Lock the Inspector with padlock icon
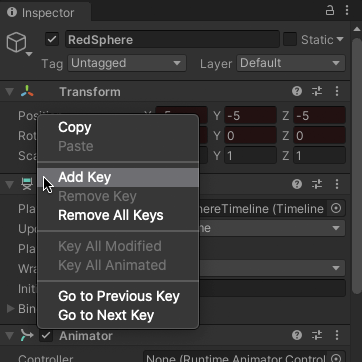The width and height of the screenshot is (362, 362). tap(330, 11)
